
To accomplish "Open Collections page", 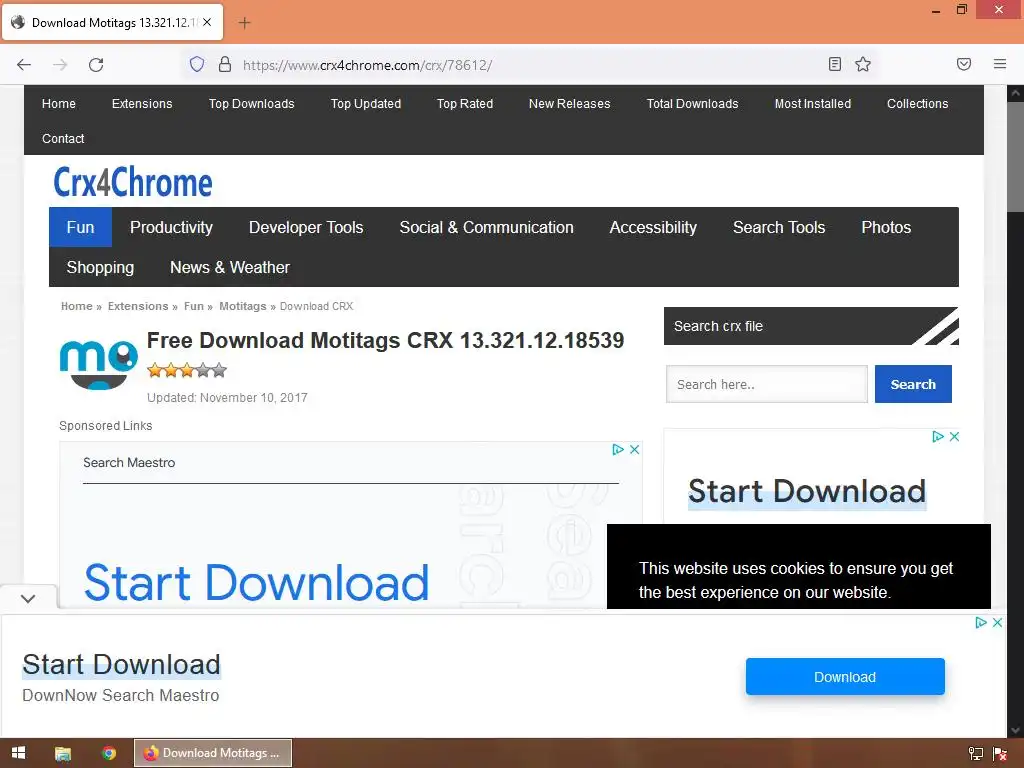I will click(x=918, y=103).
